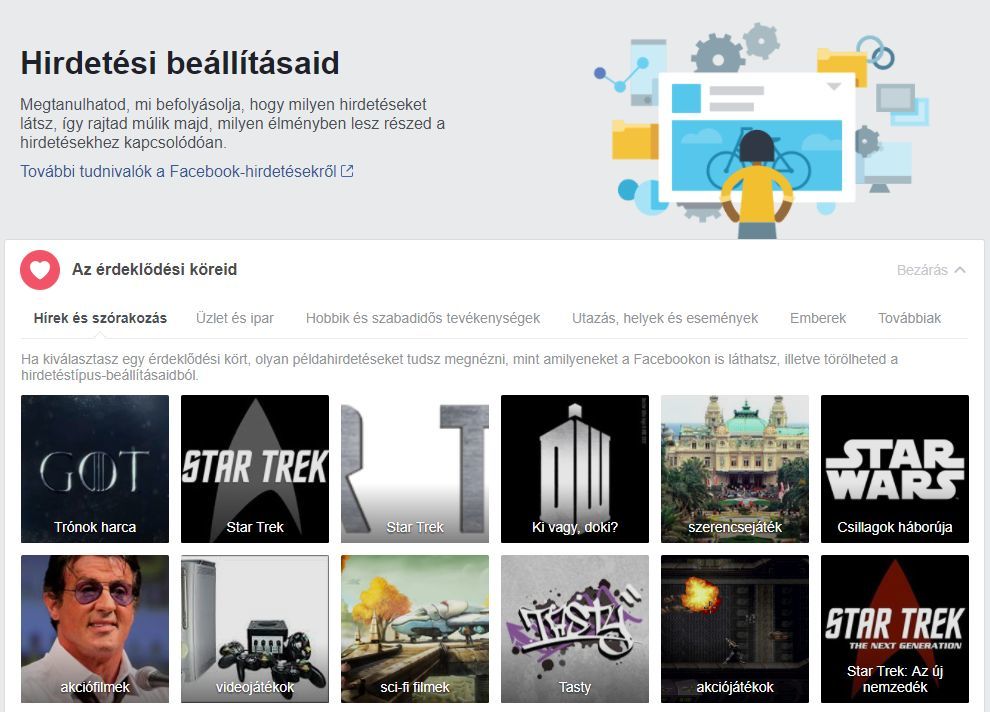The width and height of the screenshot is (990, 712).
Task: Open the videojátékok tile
Action: [255, 629]
